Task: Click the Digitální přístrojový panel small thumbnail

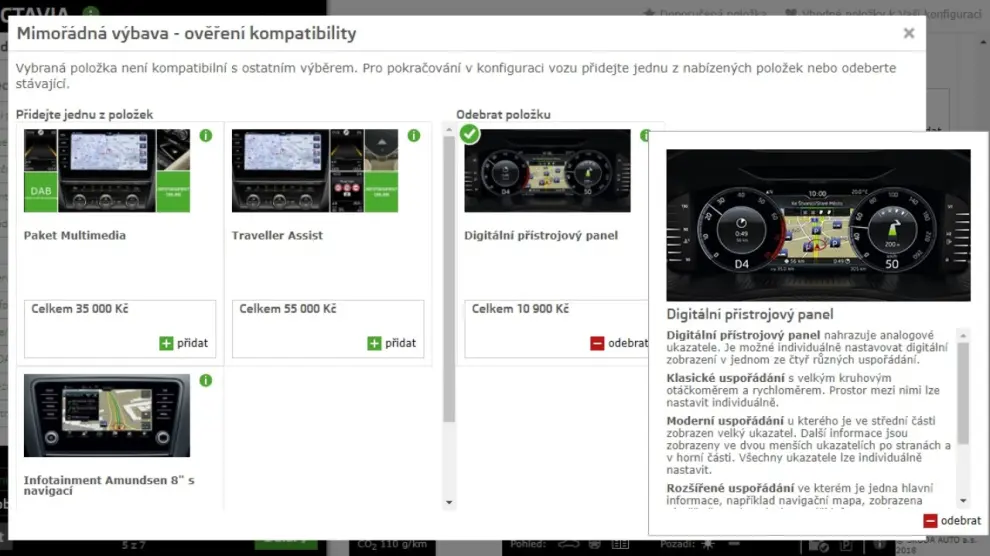Action: (x=547, y=171)
